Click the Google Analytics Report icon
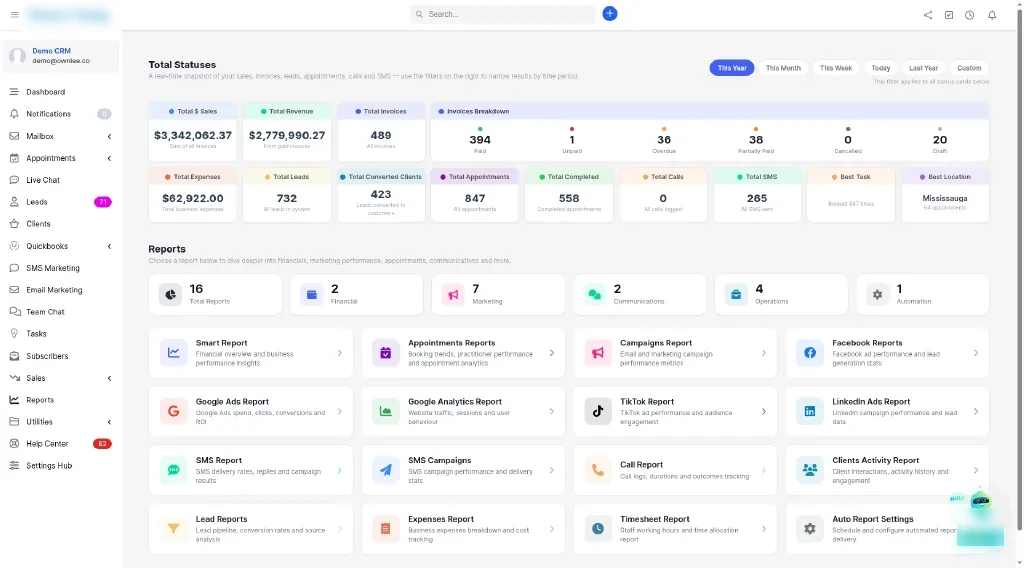Image resolution: width=1024 pixels, height=568 pixels. [386, 411]
